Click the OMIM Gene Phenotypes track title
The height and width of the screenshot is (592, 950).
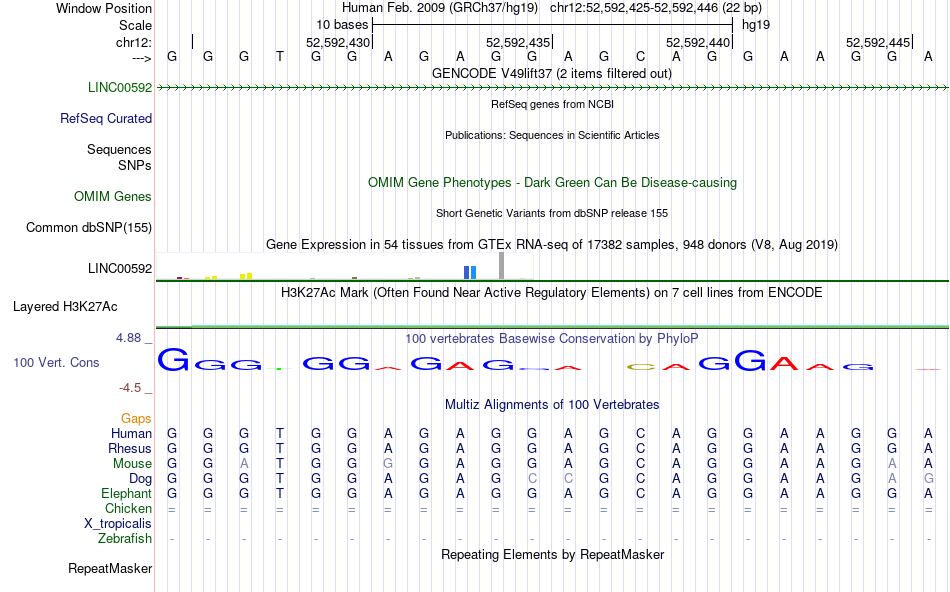coord(552,182)
